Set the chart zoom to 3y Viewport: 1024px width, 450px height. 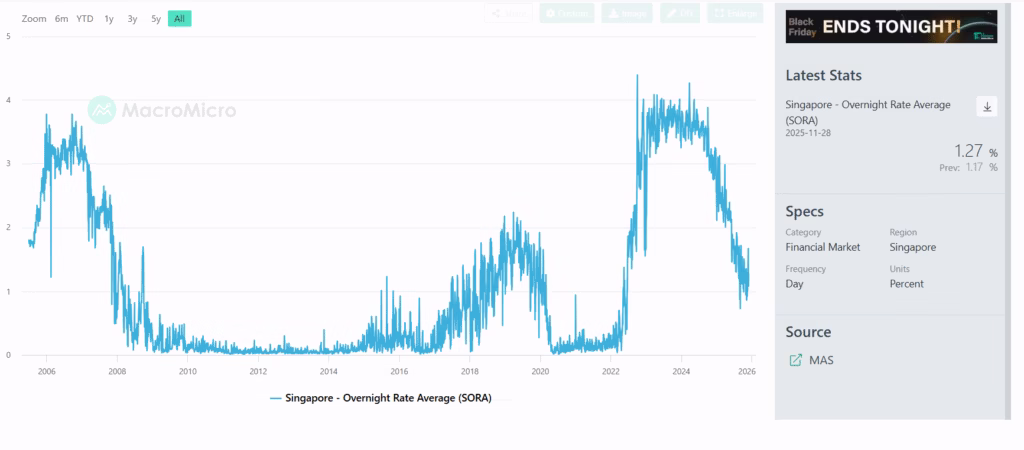(132, 19)
